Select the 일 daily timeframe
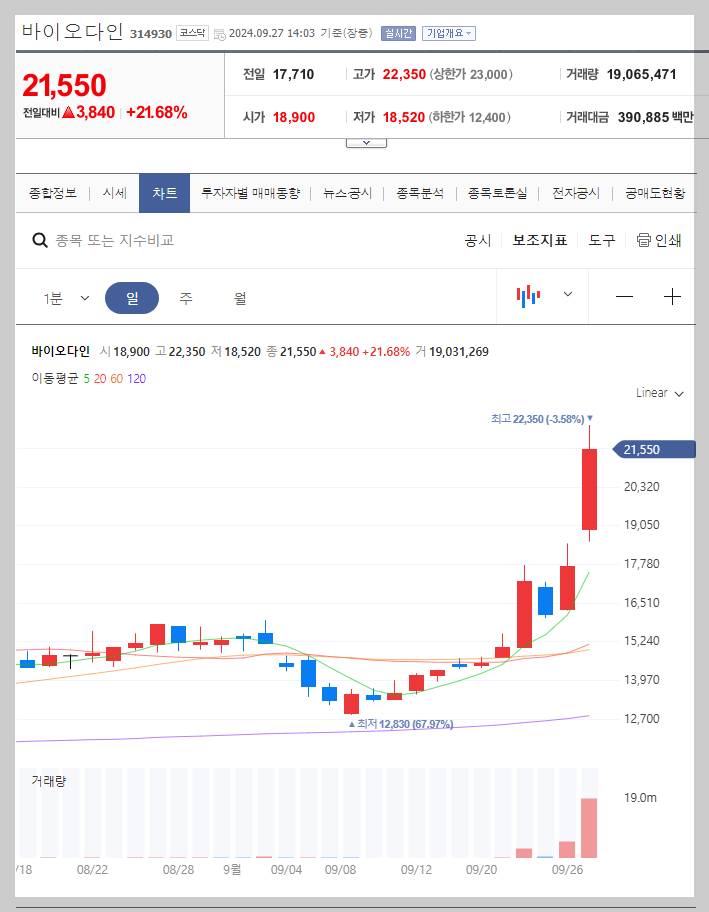Screen dimensions: 709x912 tap(132, 296)
